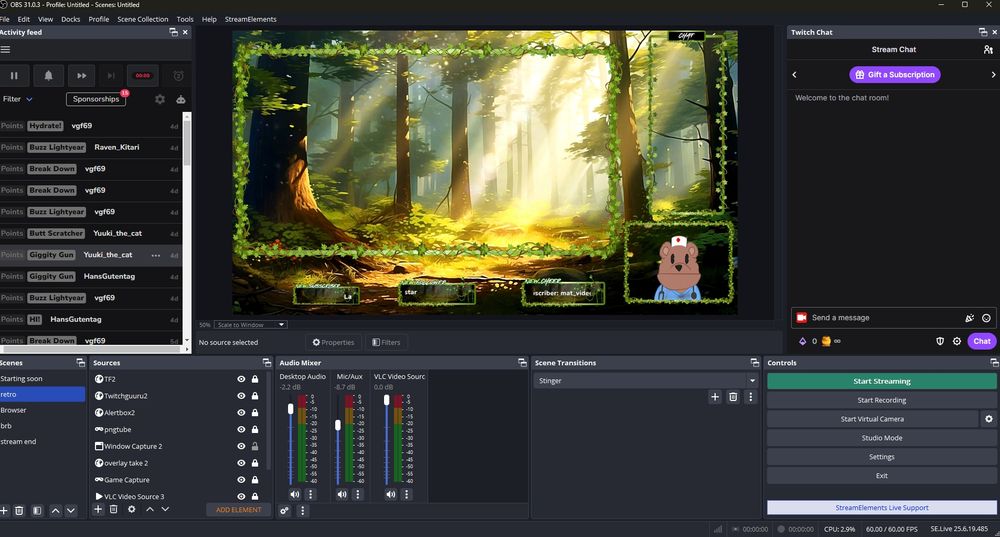
Task: Open the Scale to Window dropdown
Action: 250,324
